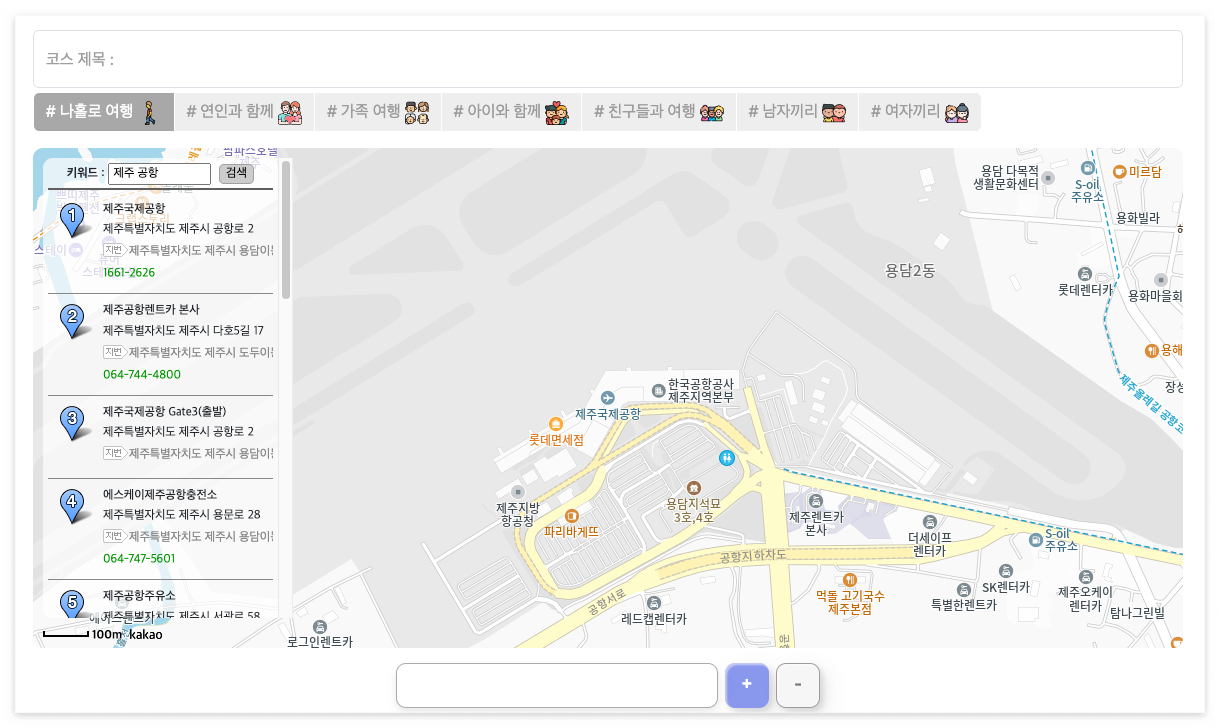
Task: Click the 제주오케이 렌터카 icon
Action: (x=1085, y=576)
